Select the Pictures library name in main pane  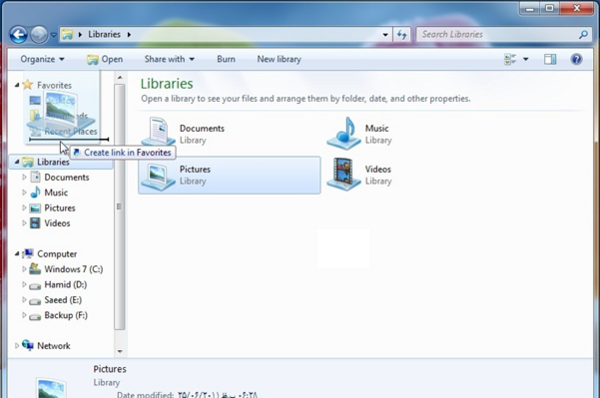pyautogui.click(x=195, y=170)
